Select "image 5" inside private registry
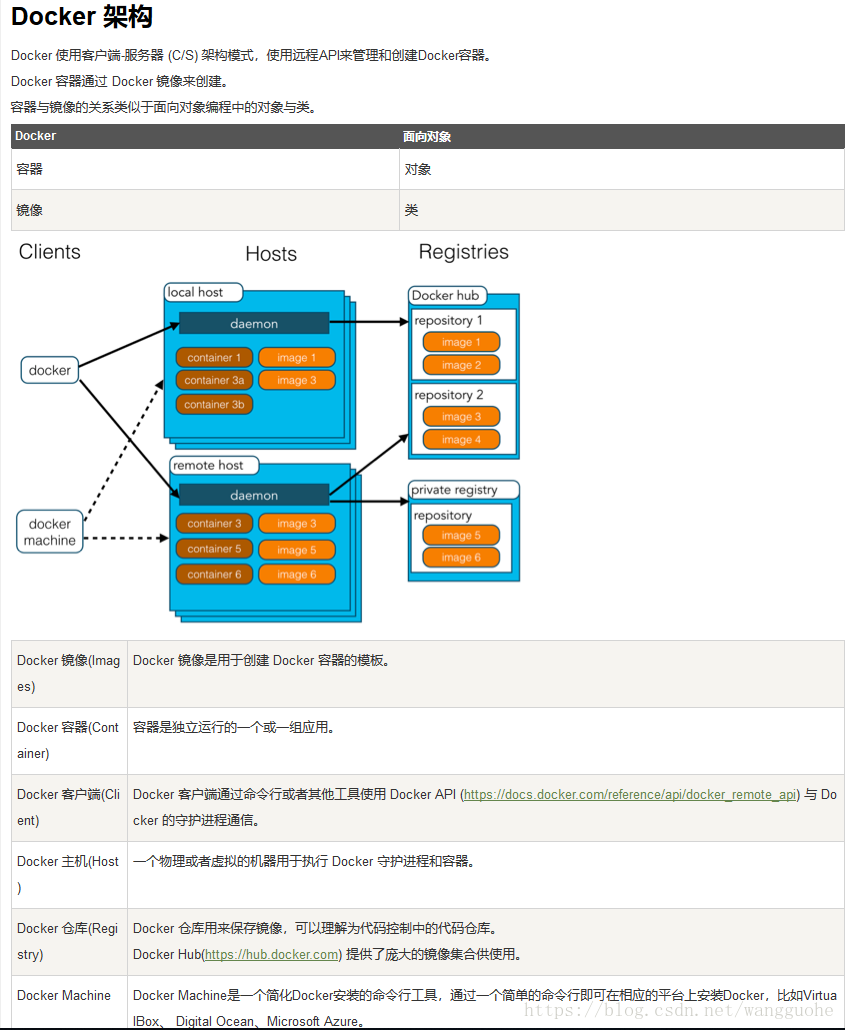Screen dimensions: 845x1030 coord(461,535)
